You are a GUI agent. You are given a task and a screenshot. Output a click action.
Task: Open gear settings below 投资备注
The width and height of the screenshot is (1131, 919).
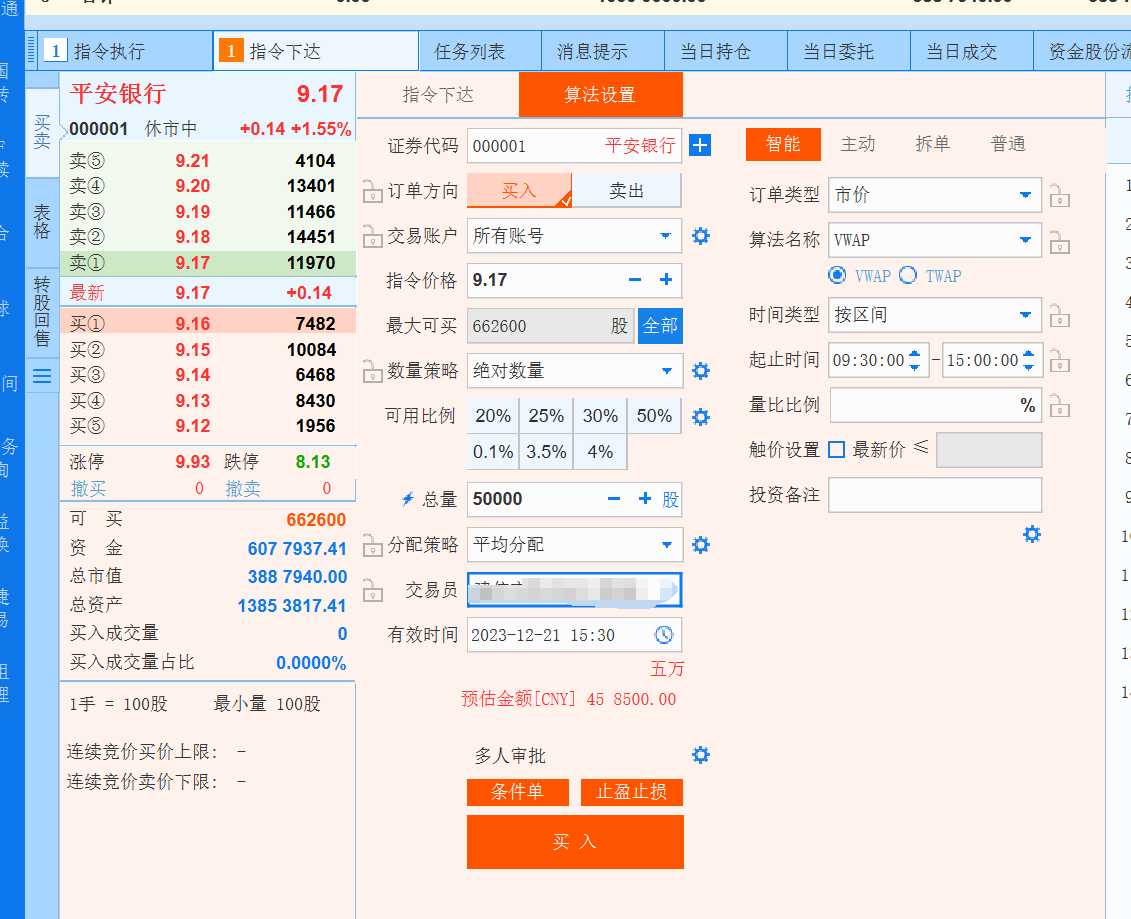coord(1032,535)
